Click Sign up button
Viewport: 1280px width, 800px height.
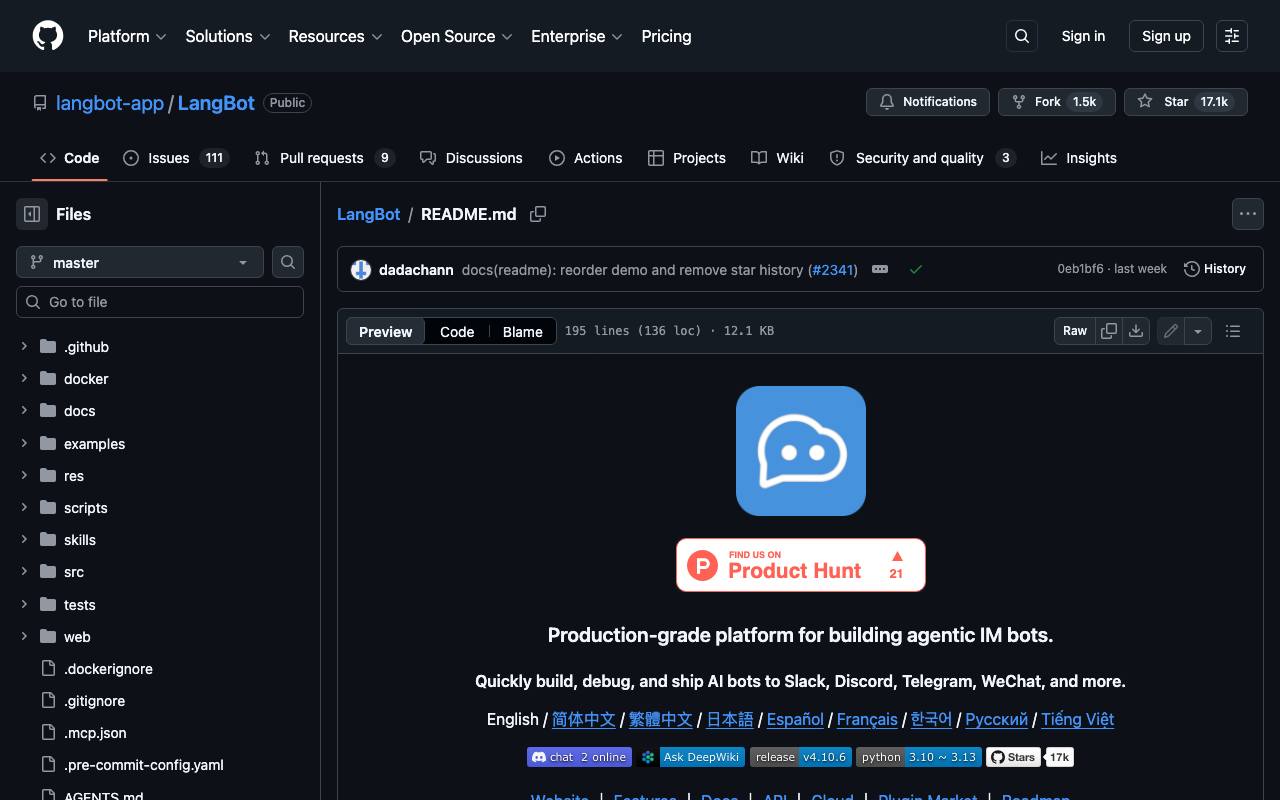pos(1166,36)
